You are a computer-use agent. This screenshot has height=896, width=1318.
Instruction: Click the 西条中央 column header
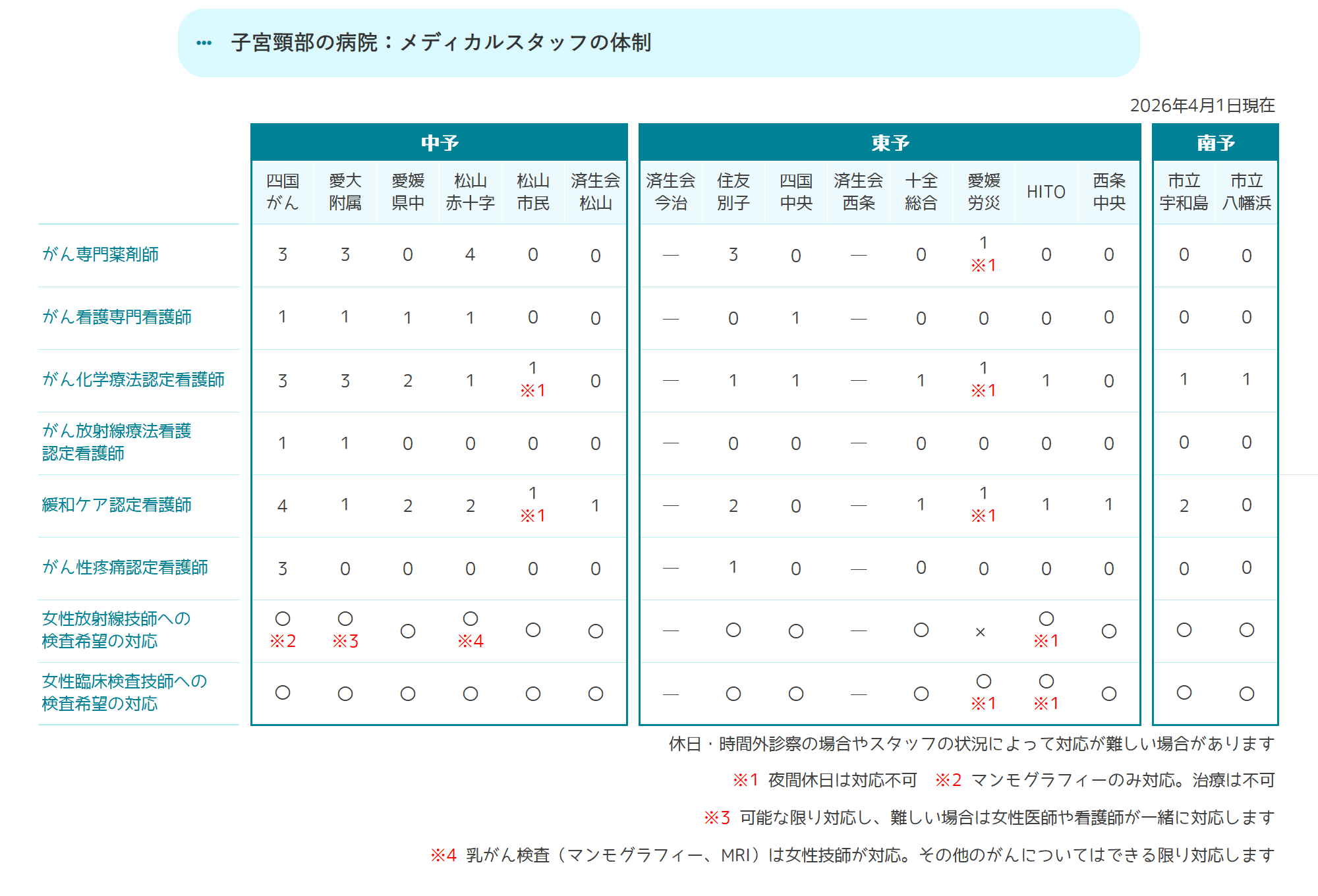[1109, 192]
